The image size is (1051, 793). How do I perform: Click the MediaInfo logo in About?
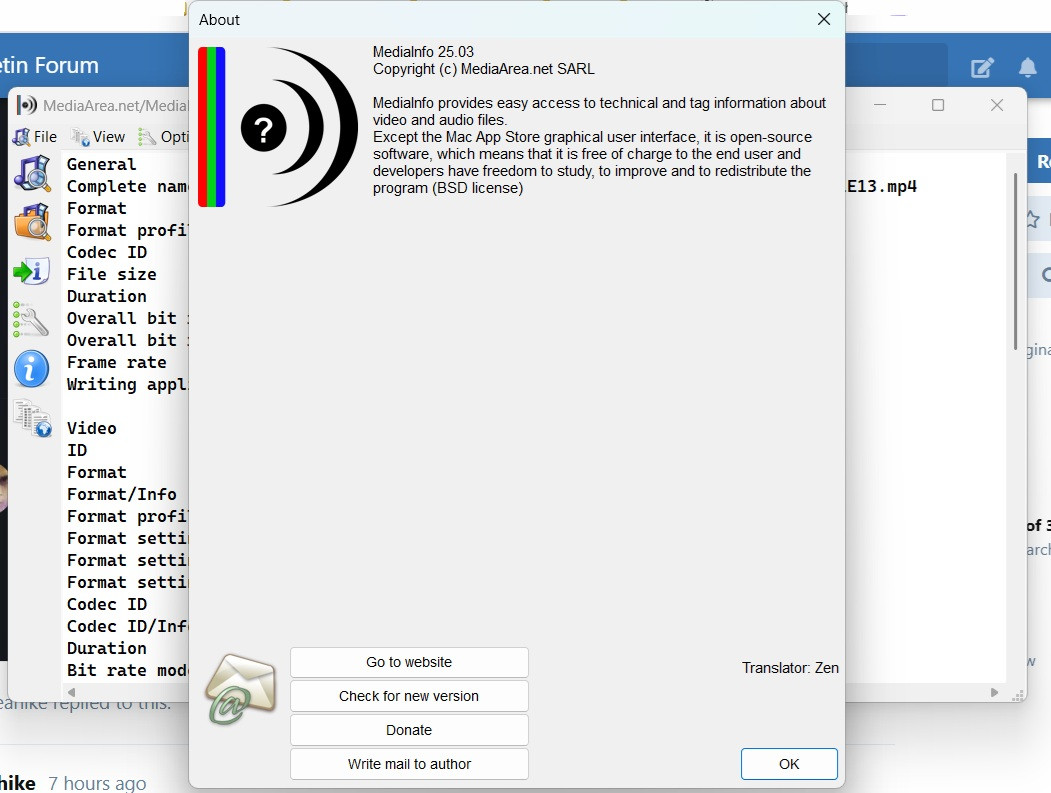[298, 127]
